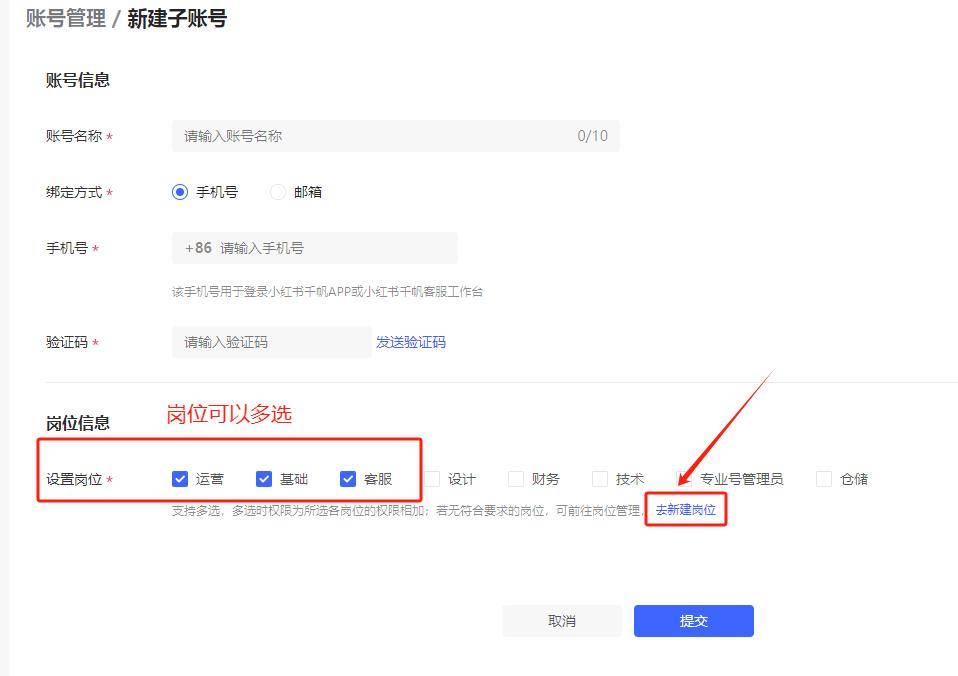Tick the 技术 position checkbox
Viewport: 958px width, 676px height.
600,479
